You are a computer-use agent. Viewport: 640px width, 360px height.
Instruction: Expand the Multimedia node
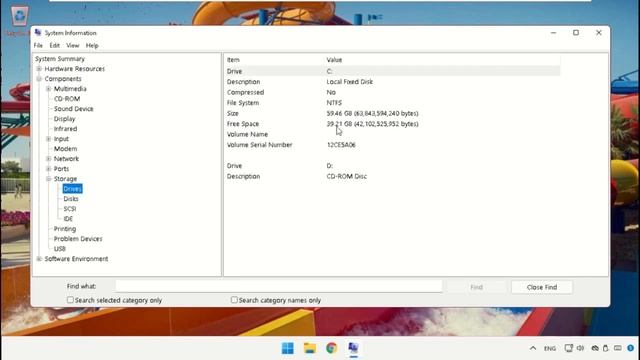49,89
